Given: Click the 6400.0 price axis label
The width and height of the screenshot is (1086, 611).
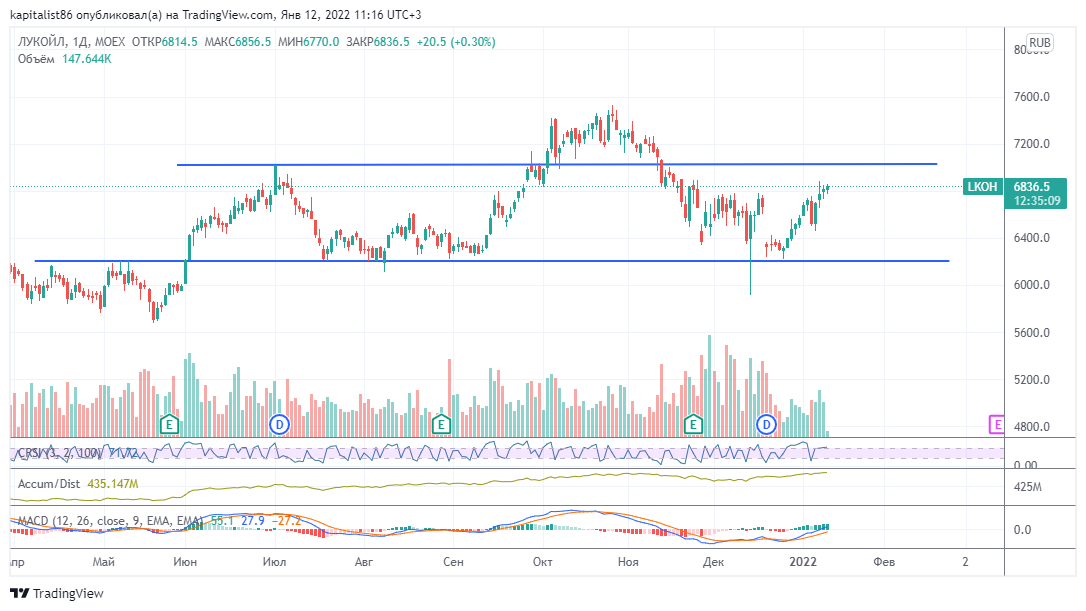Looking at the screenshot, I should coord(1031,238).
